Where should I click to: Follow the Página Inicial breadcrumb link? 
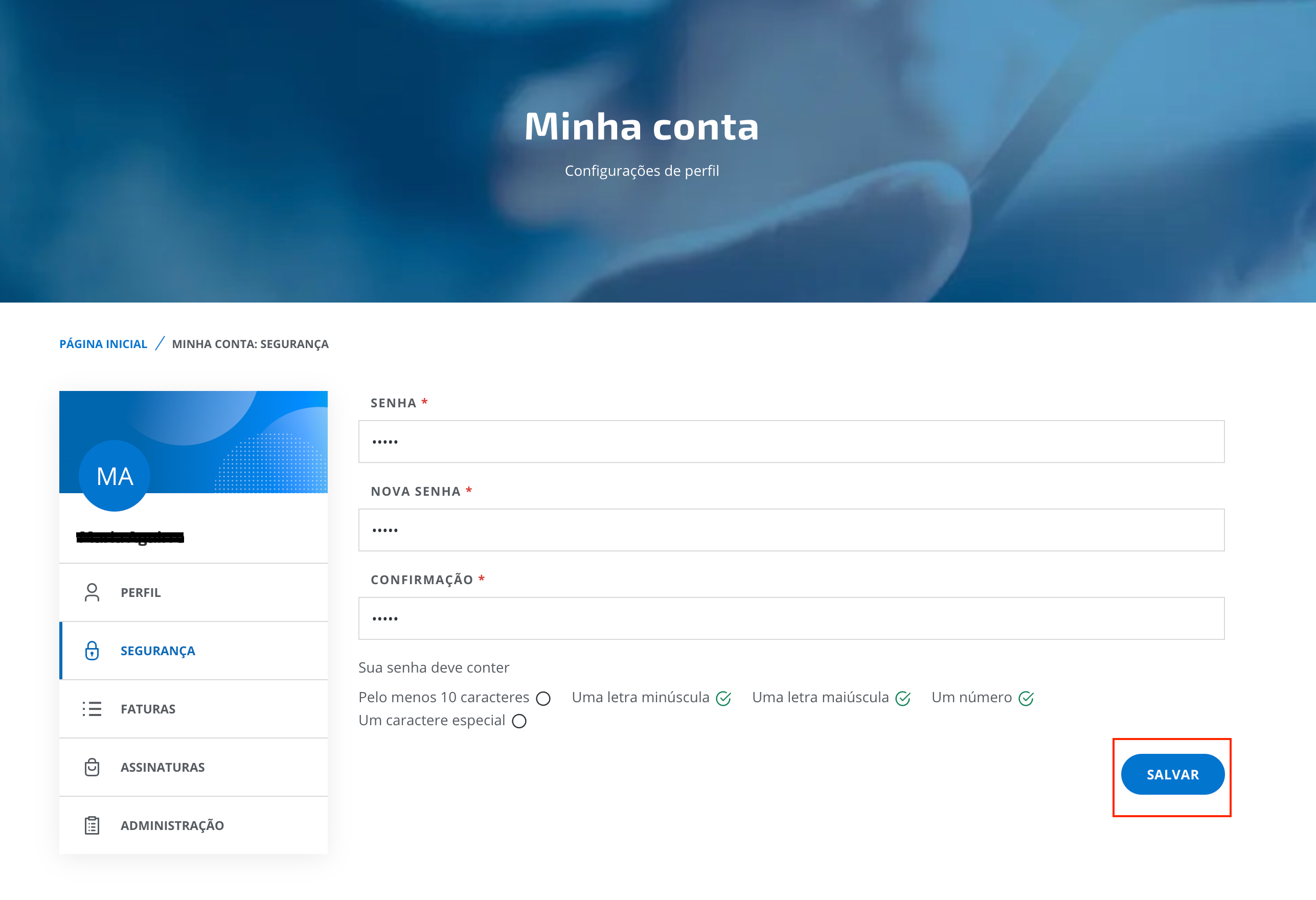(x=103, y=344)
